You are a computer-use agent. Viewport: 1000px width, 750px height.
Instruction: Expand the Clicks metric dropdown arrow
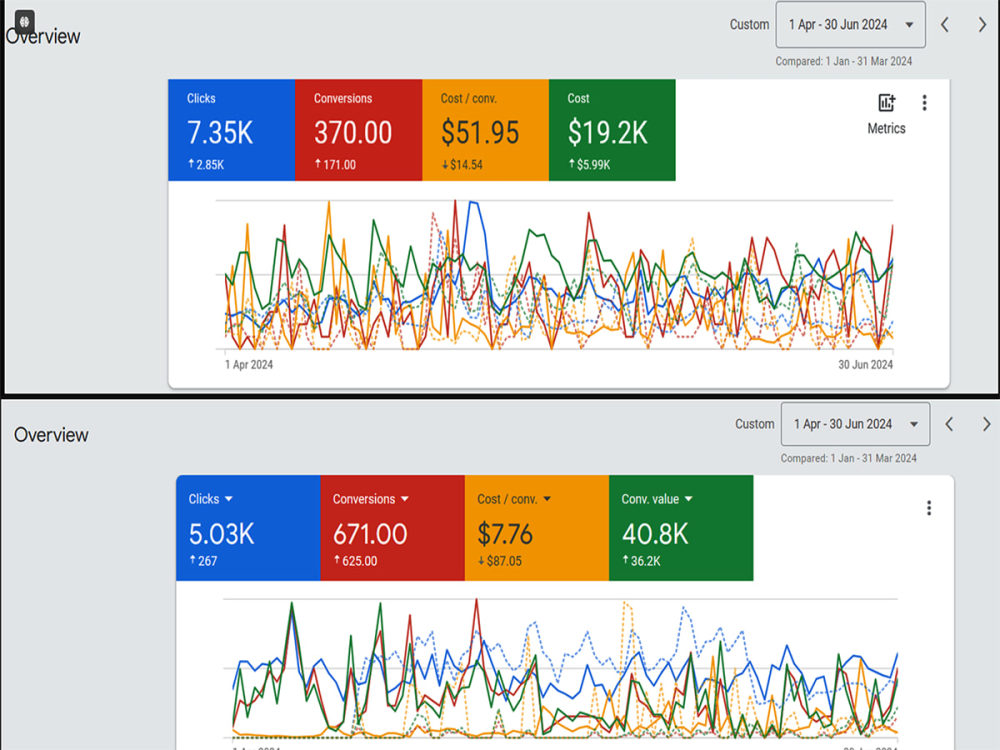tap(229, 499)
